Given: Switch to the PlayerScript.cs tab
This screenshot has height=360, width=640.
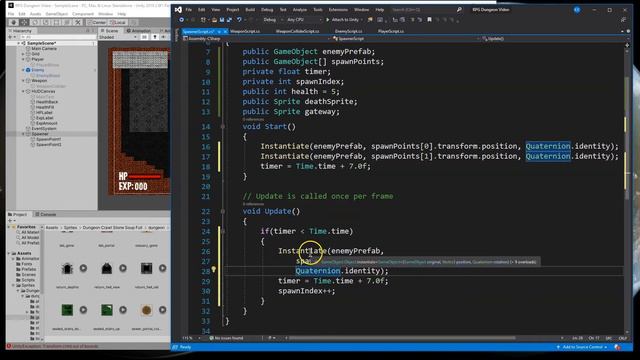Looking at the screenshot, I should 391,31.
